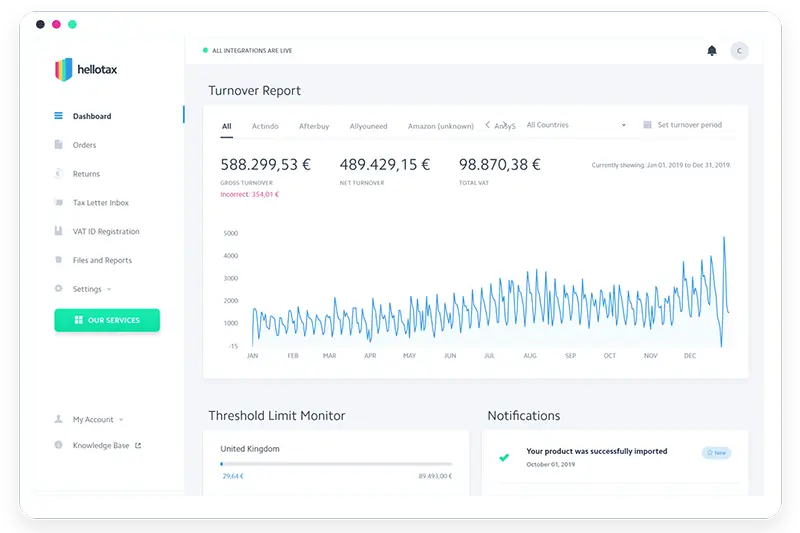
Task: Click the Orders sidebar icon
Action: pos(59,144)
